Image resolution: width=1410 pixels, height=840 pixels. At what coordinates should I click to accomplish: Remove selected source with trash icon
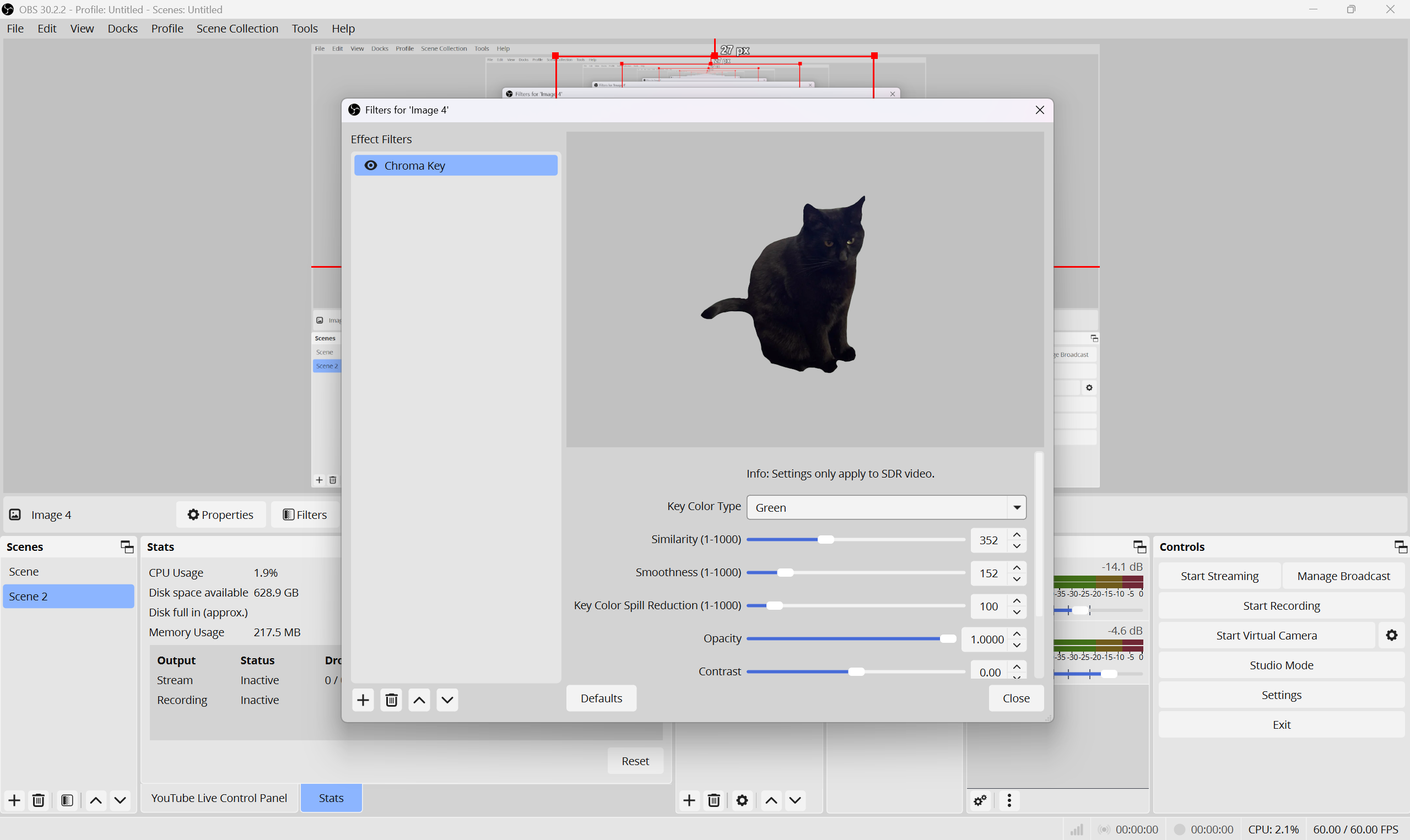click(714, 800)
